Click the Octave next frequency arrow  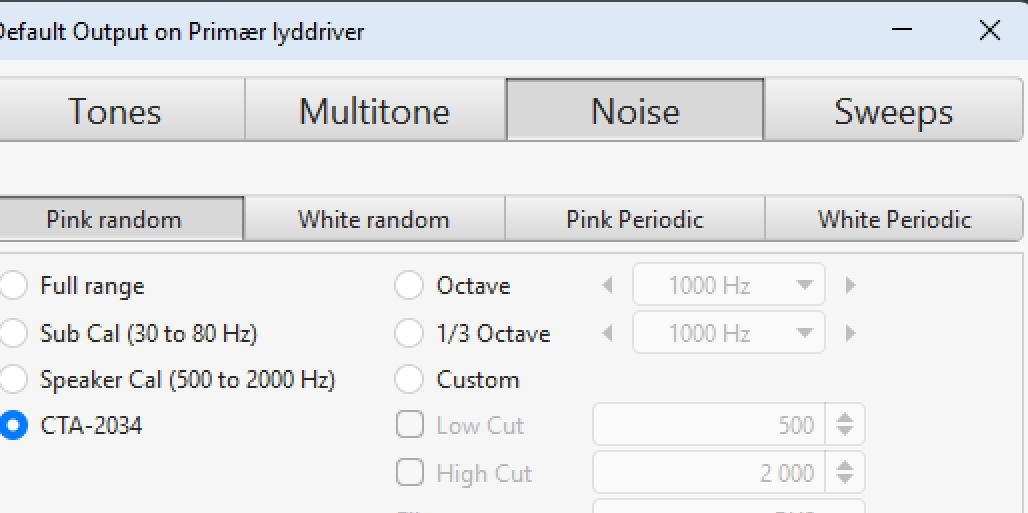851,286
